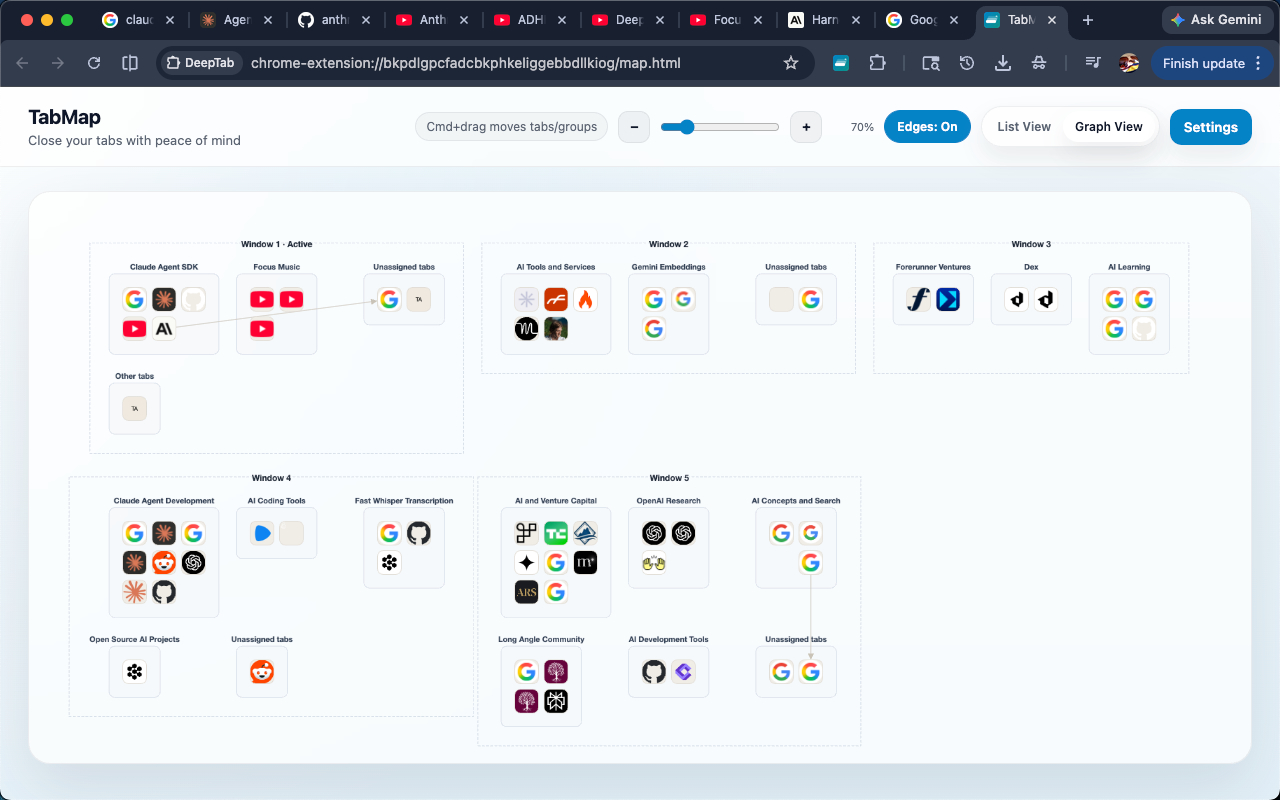This screenshot has height=800, width=1280.
Task: Switch to the anth GitHub browser tab
Action: point(335,20)
